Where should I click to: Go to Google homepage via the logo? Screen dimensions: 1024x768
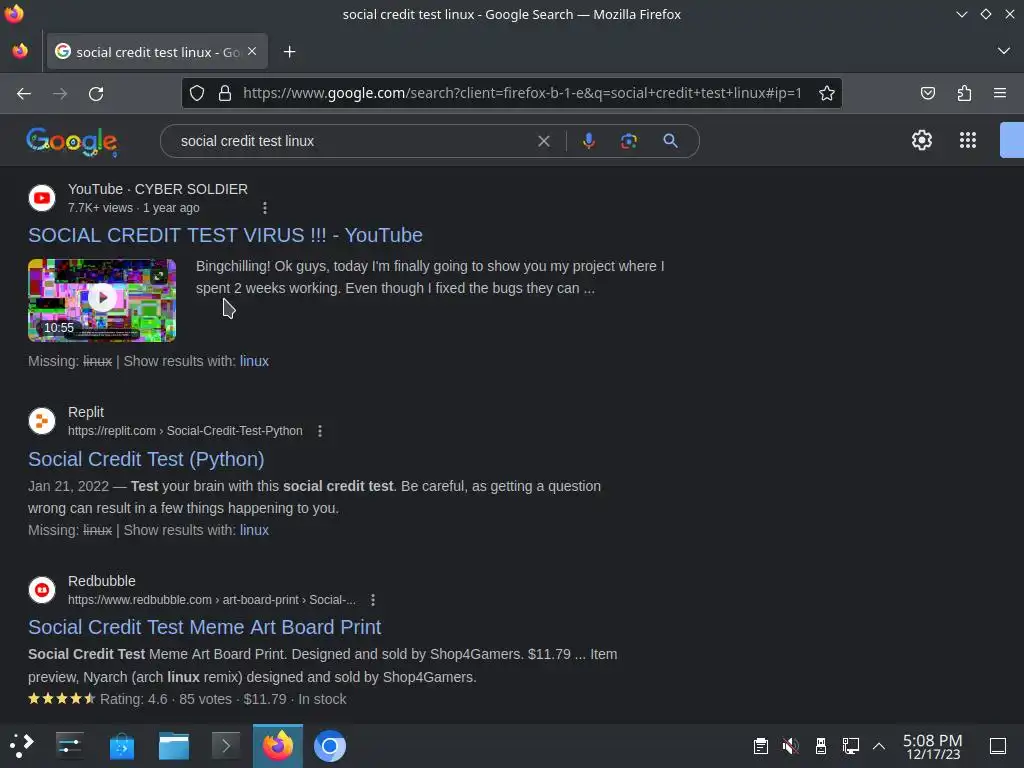(x=72, y=142)
